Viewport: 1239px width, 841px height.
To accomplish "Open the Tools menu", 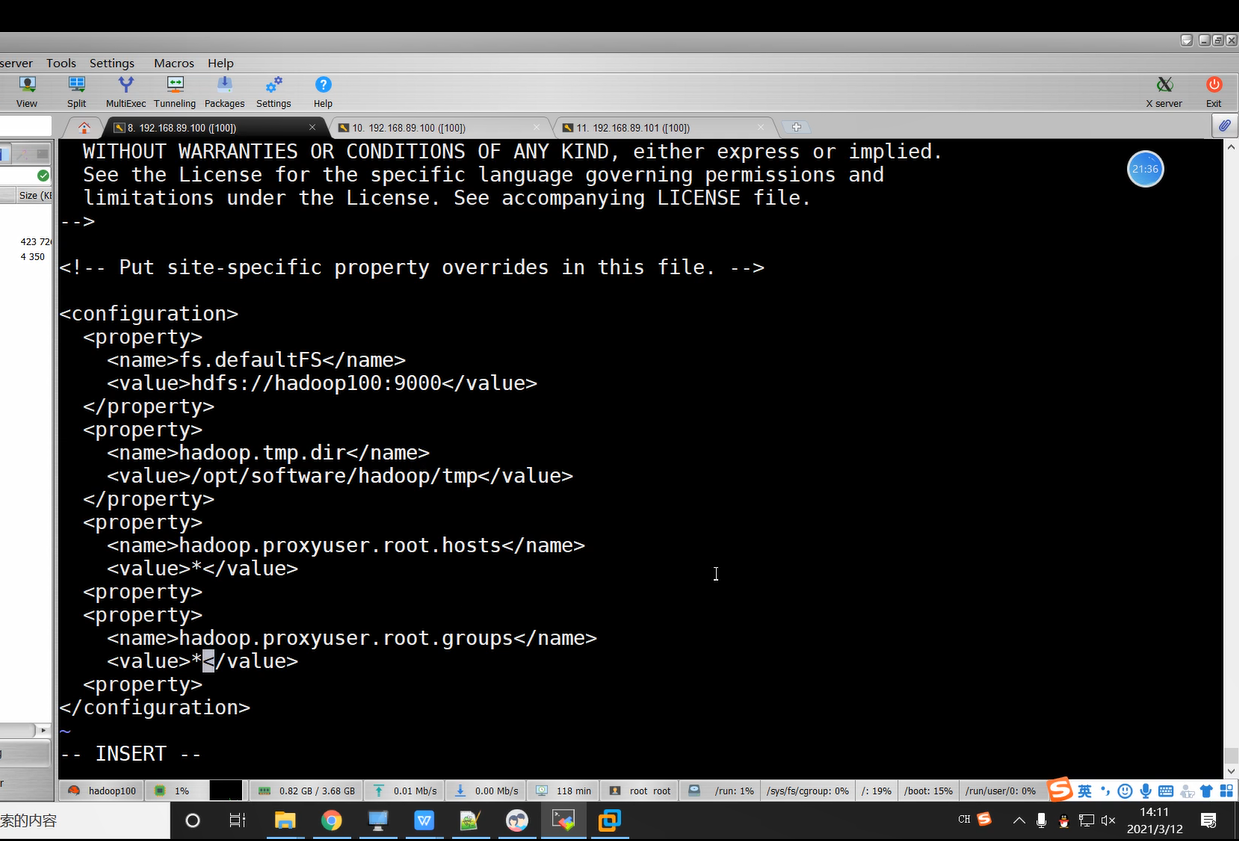I will click(61, 63).
